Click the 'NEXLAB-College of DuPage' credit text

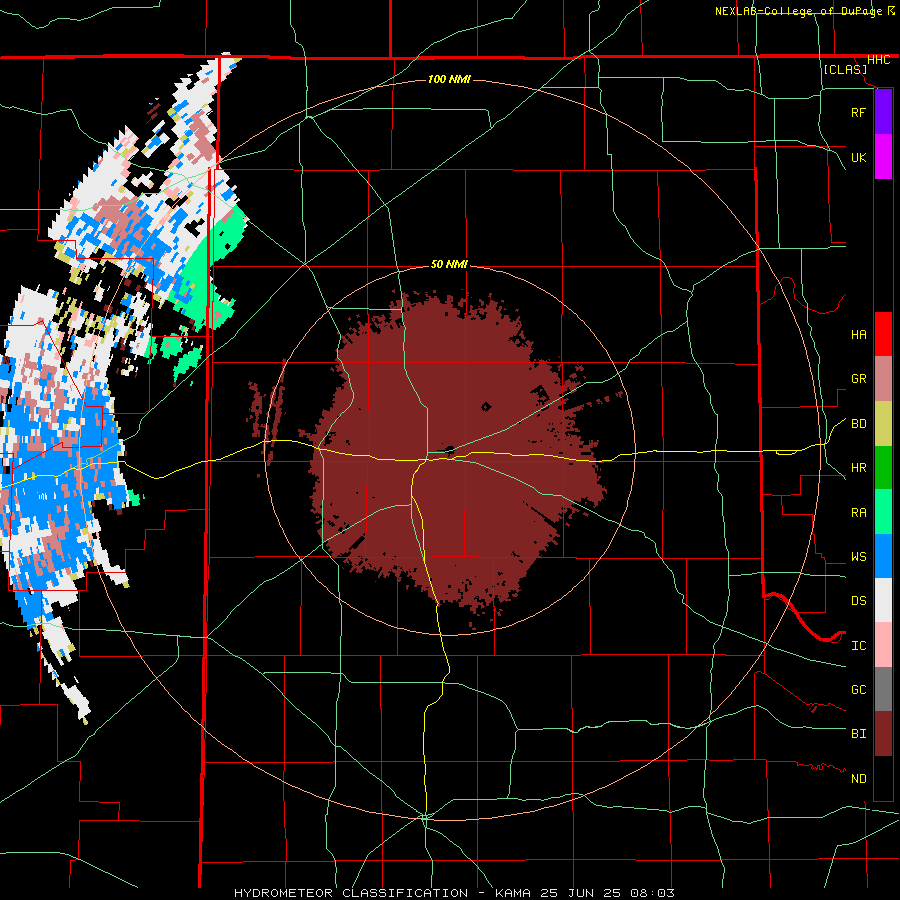(798, 11)
